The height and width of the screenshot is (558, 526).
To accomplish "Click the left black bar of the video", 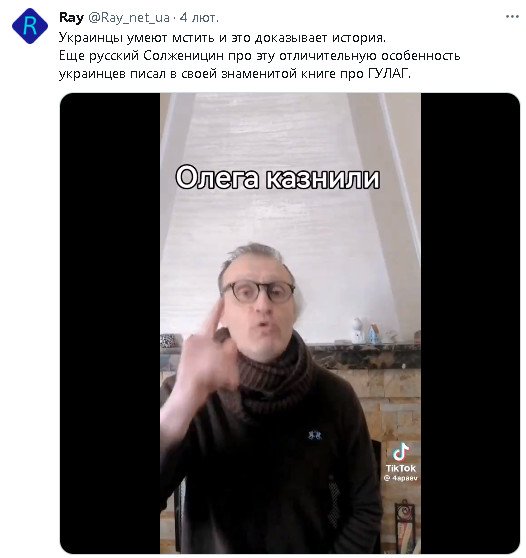I will [x=110, y=323].
